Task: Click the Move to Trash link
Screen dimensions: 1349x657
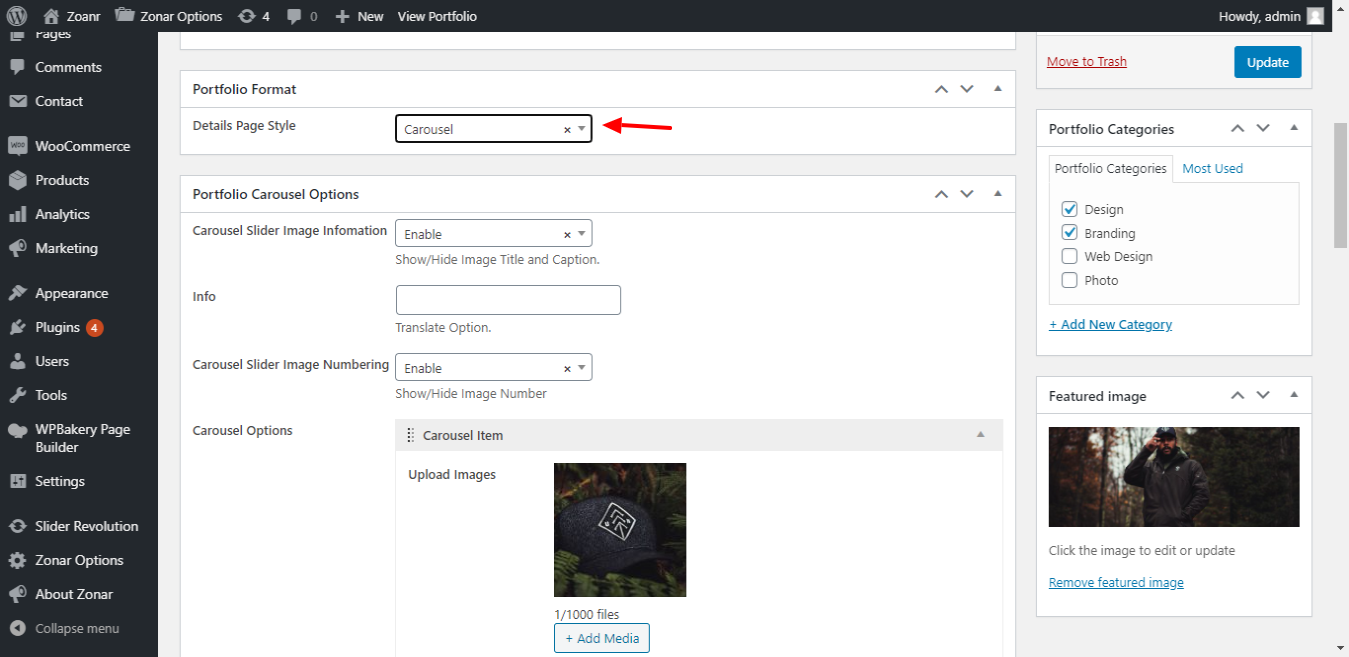Action: (x=1087, y=61)
